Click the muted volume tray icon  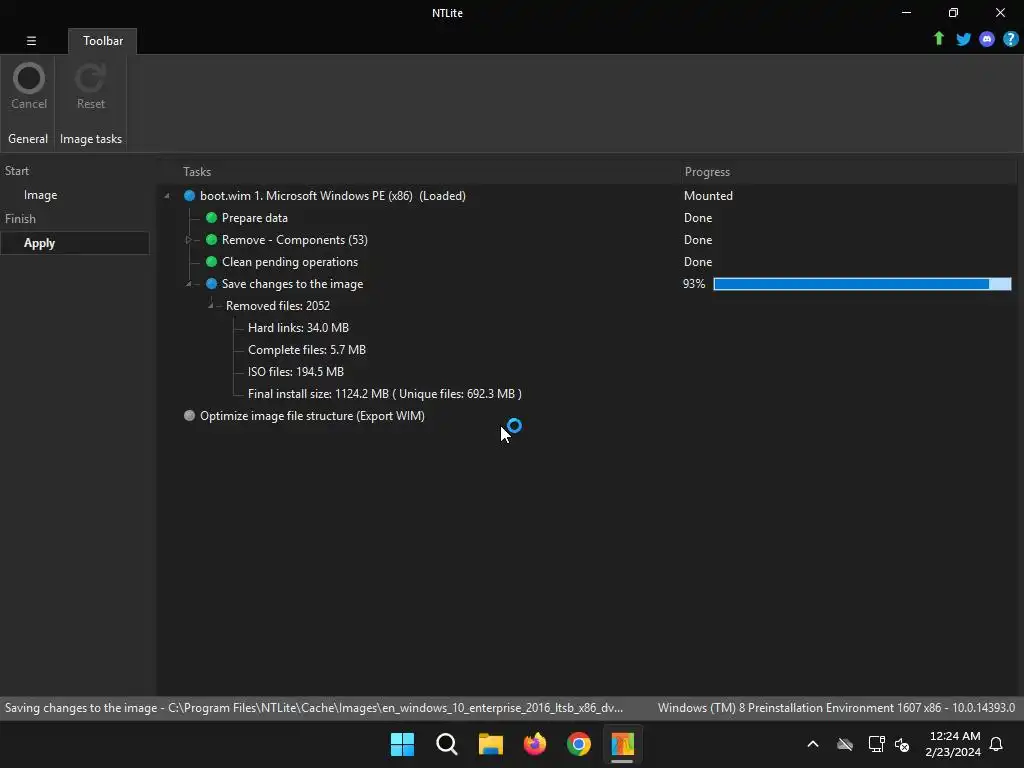902,744
